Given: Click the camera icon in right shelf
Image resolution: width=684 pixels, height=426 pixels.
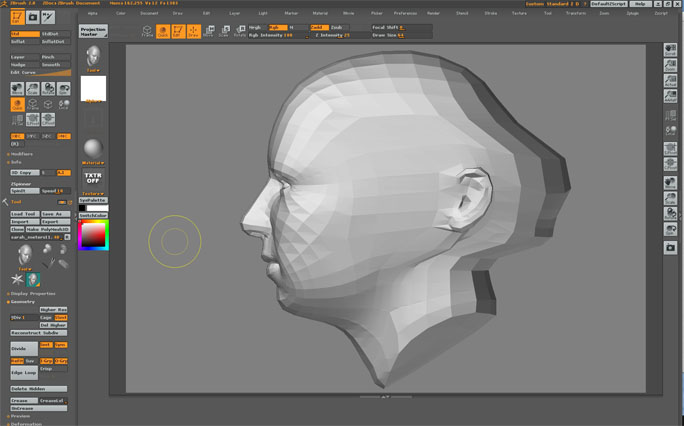Looking at the screenshot, I should pyautogui.click(x=670, y=248).
